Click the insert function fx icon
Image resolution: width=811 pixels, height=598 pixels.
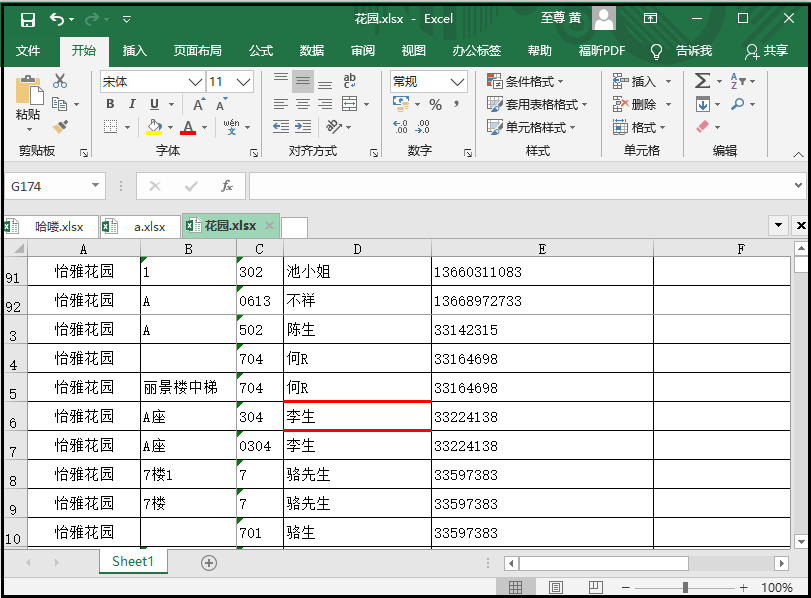[x=227, y=186]
